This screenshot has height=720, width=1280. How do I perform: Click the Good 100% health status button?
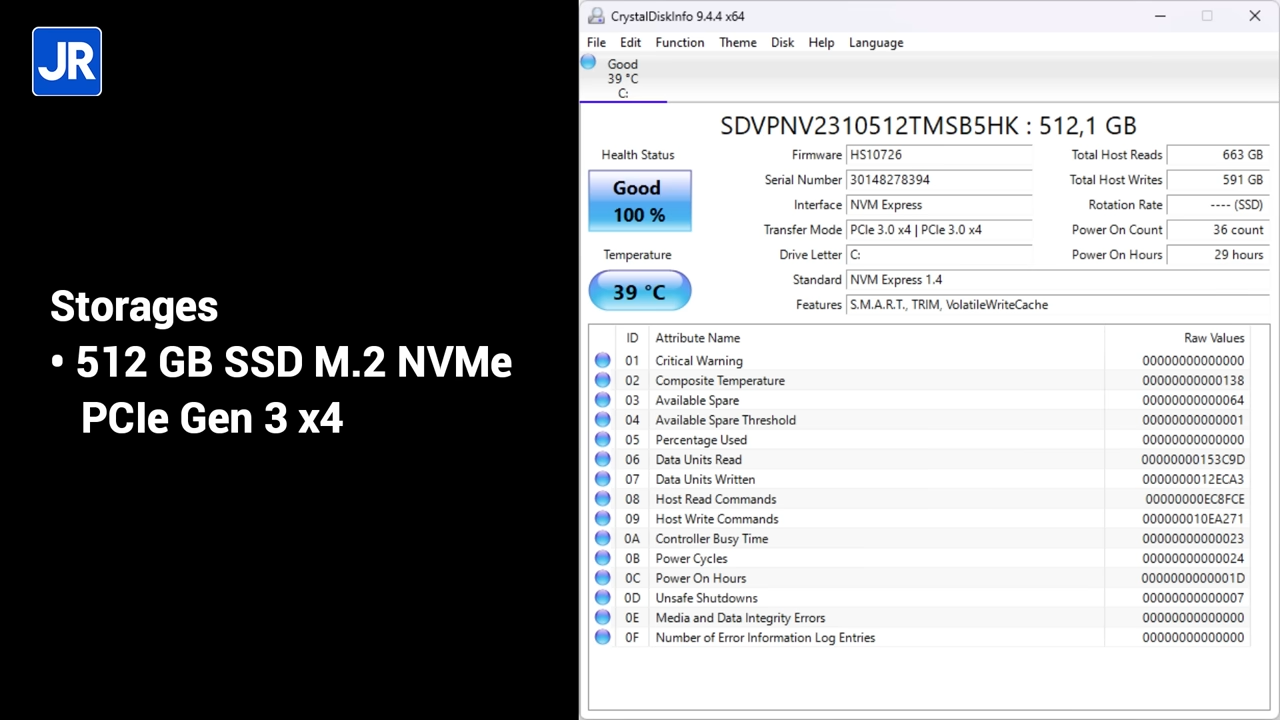pos(639,200)
